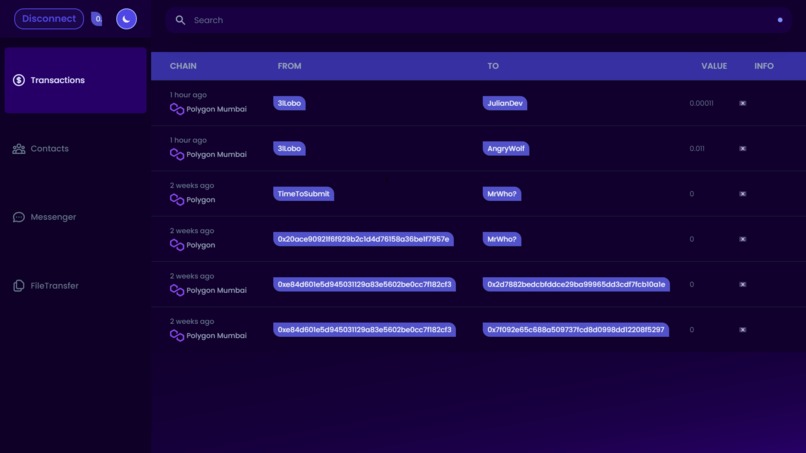Image resolution: width=806 pixels, height=453 pixels.
Task: Open info icon for 0x7f092e recipient transaction
Action: click(743, 330)
